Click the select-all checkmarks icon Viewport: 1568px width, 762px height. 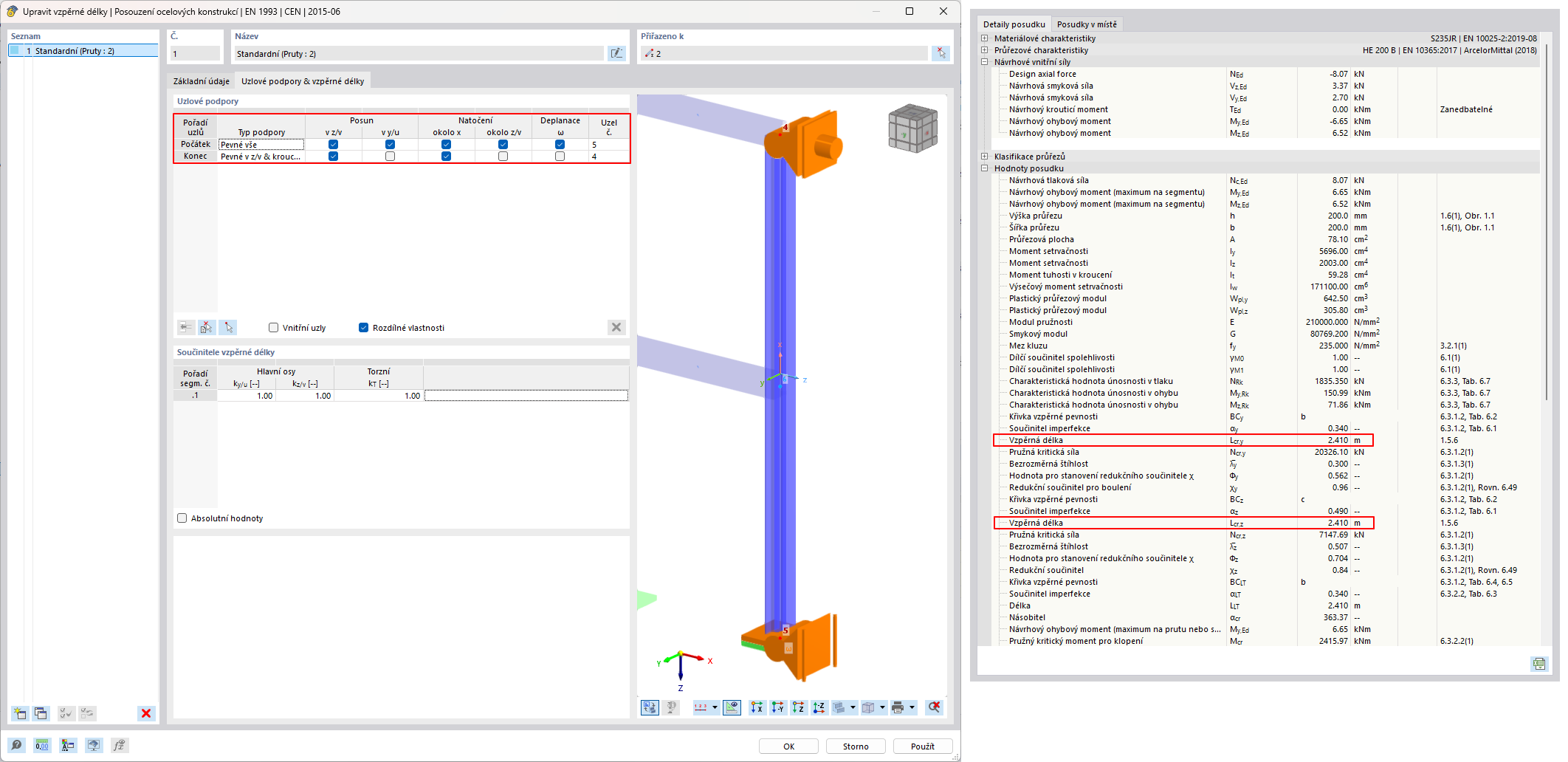click(x=66, y=713)
